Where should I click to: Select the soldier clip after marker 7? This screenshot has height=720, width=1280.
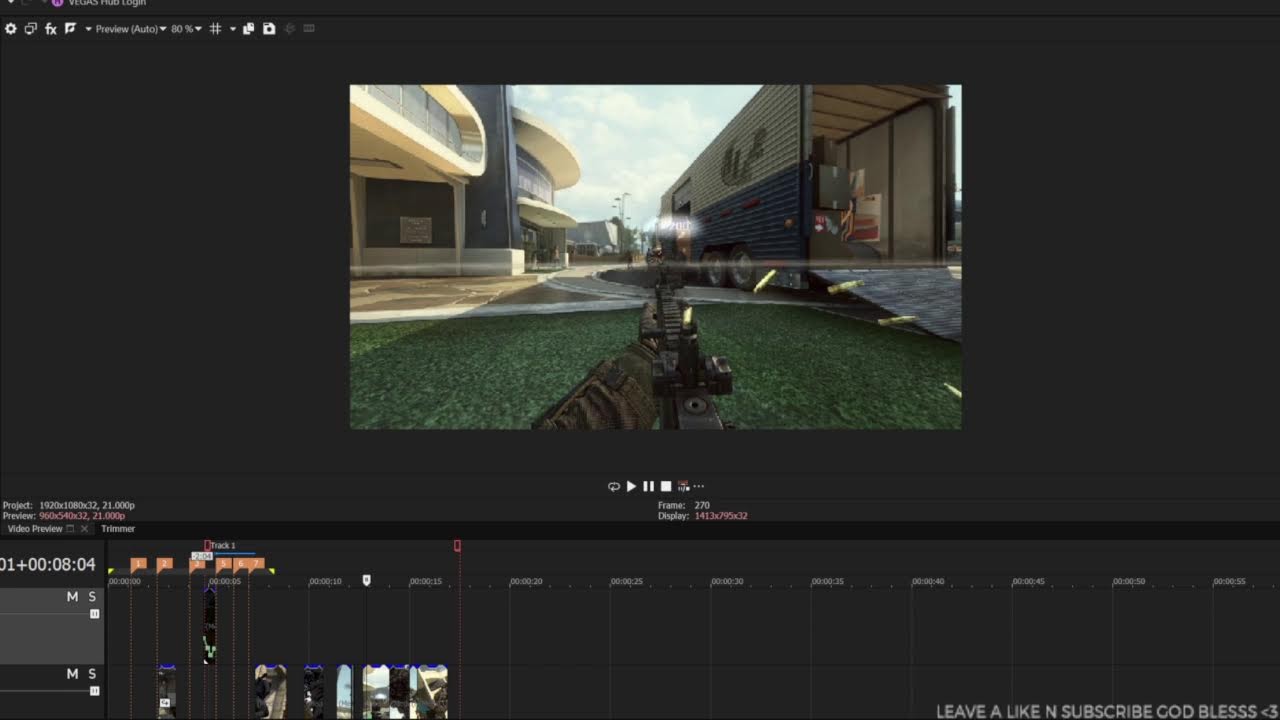click(270, 692)
